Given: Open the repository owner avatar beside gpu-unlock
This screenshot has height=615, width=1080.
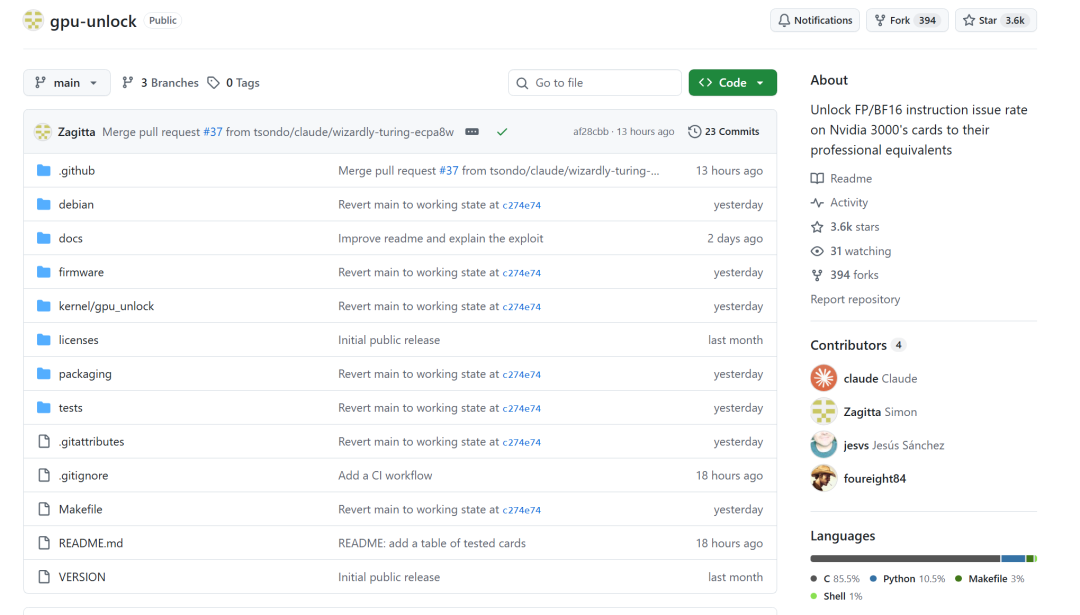Looking at the screenshot, I should coord(33,21).
